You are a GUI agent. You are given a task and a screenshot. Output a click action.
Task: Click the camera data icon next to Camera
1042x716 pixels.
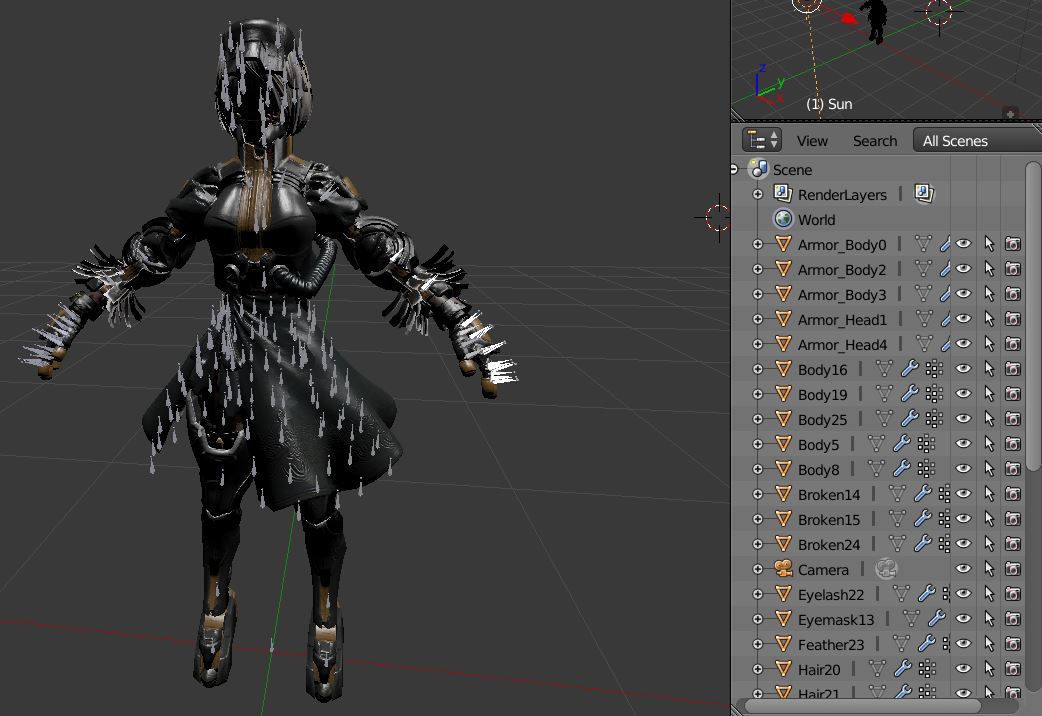click(x=886, y=568)
